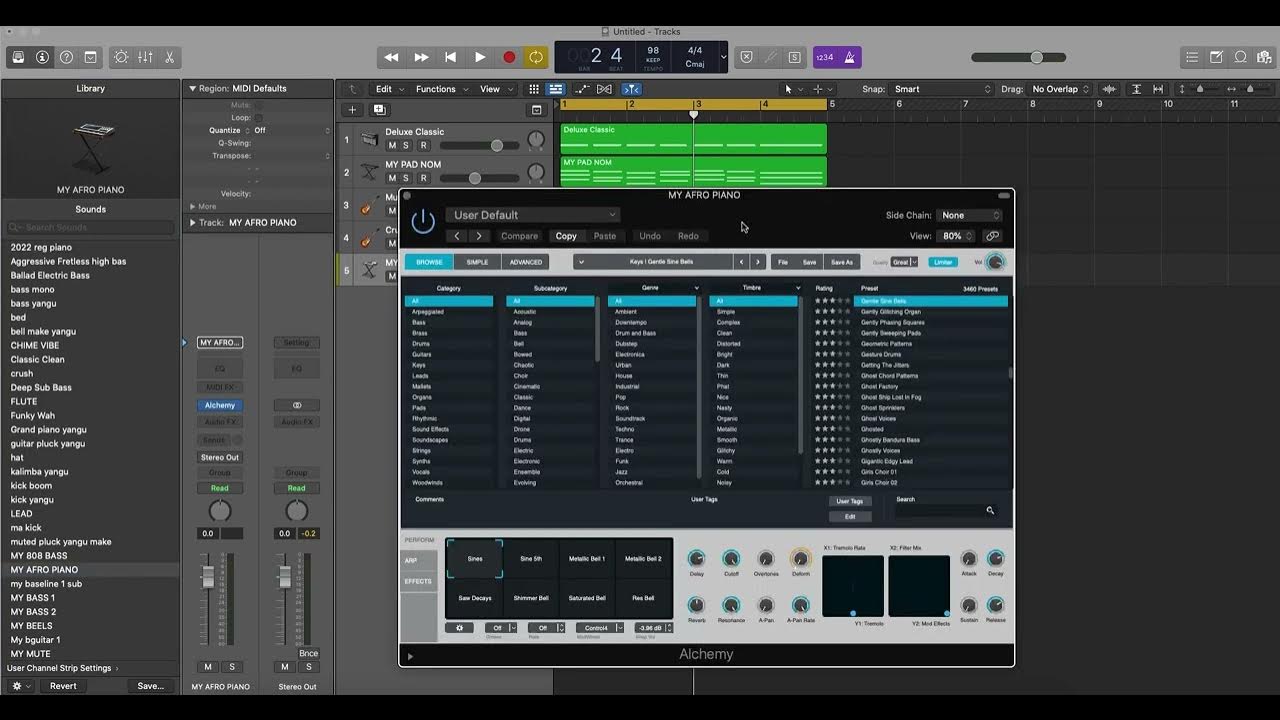
Task: Click the User Tags button
Action: (850, 501)
